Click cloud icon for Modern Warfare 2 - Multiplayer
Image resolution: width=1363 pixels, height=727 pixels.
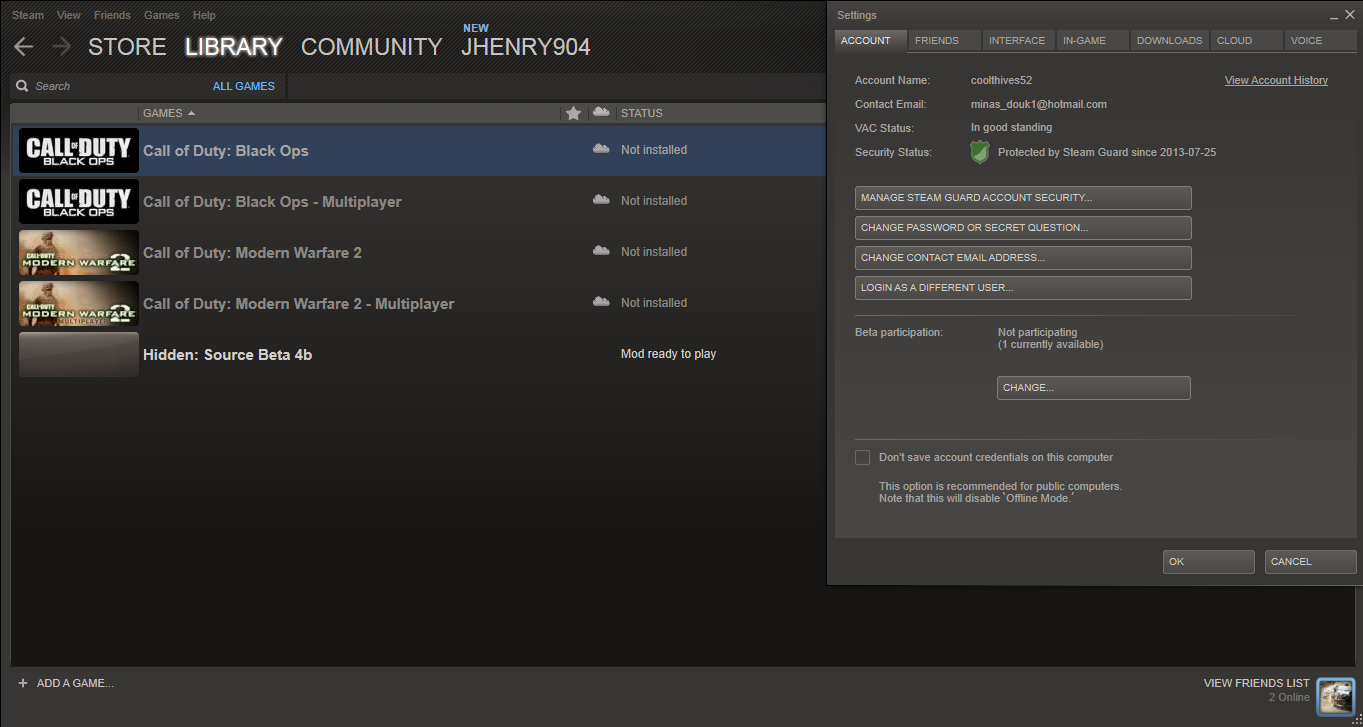click(x=601, y=302)
